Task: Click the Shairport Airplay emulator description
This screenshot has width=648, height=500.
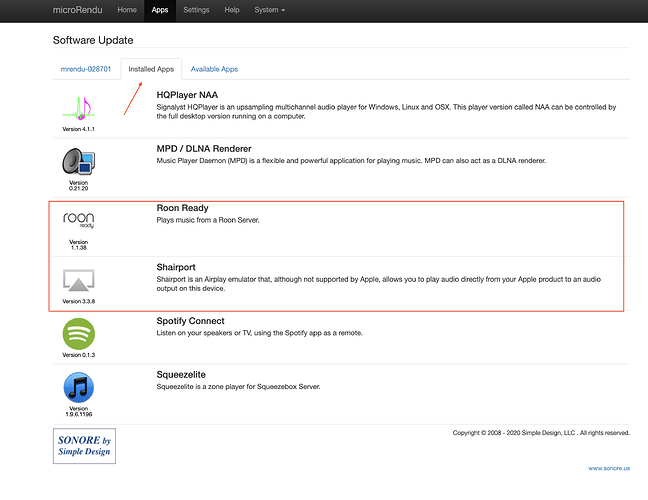Action: click(x=379, y=284)
